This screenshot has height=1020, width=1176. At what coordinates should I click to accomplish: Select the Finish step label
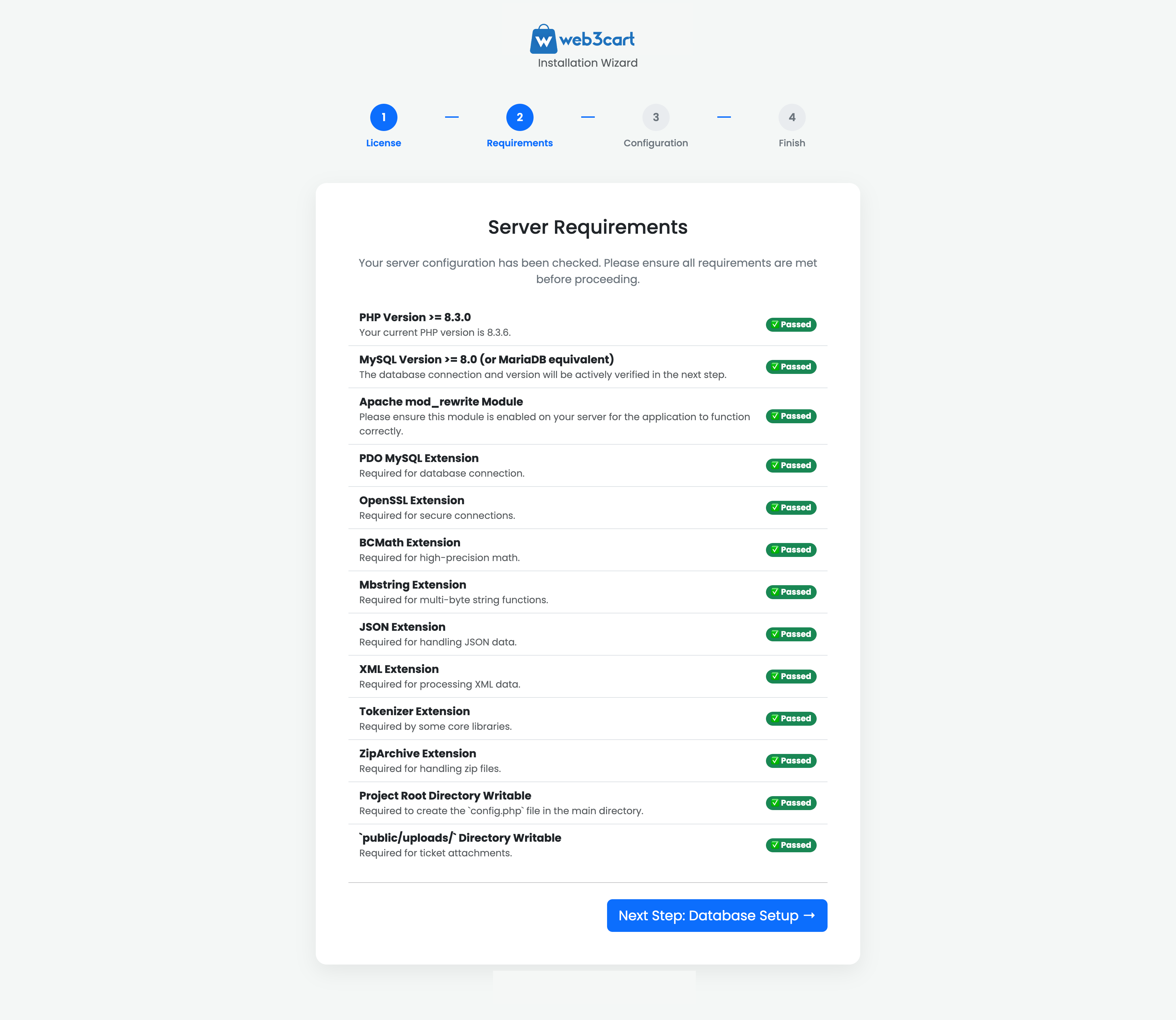pos(791,143)
